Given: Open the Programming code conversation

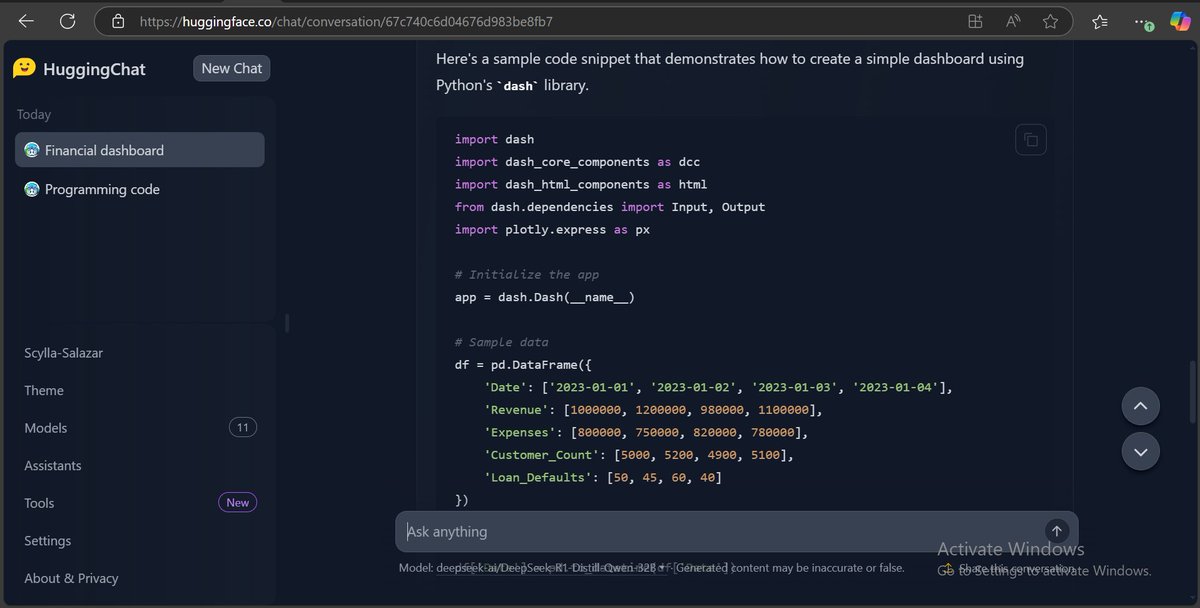Looking at the screenshot, I should (x=140, y=189).
